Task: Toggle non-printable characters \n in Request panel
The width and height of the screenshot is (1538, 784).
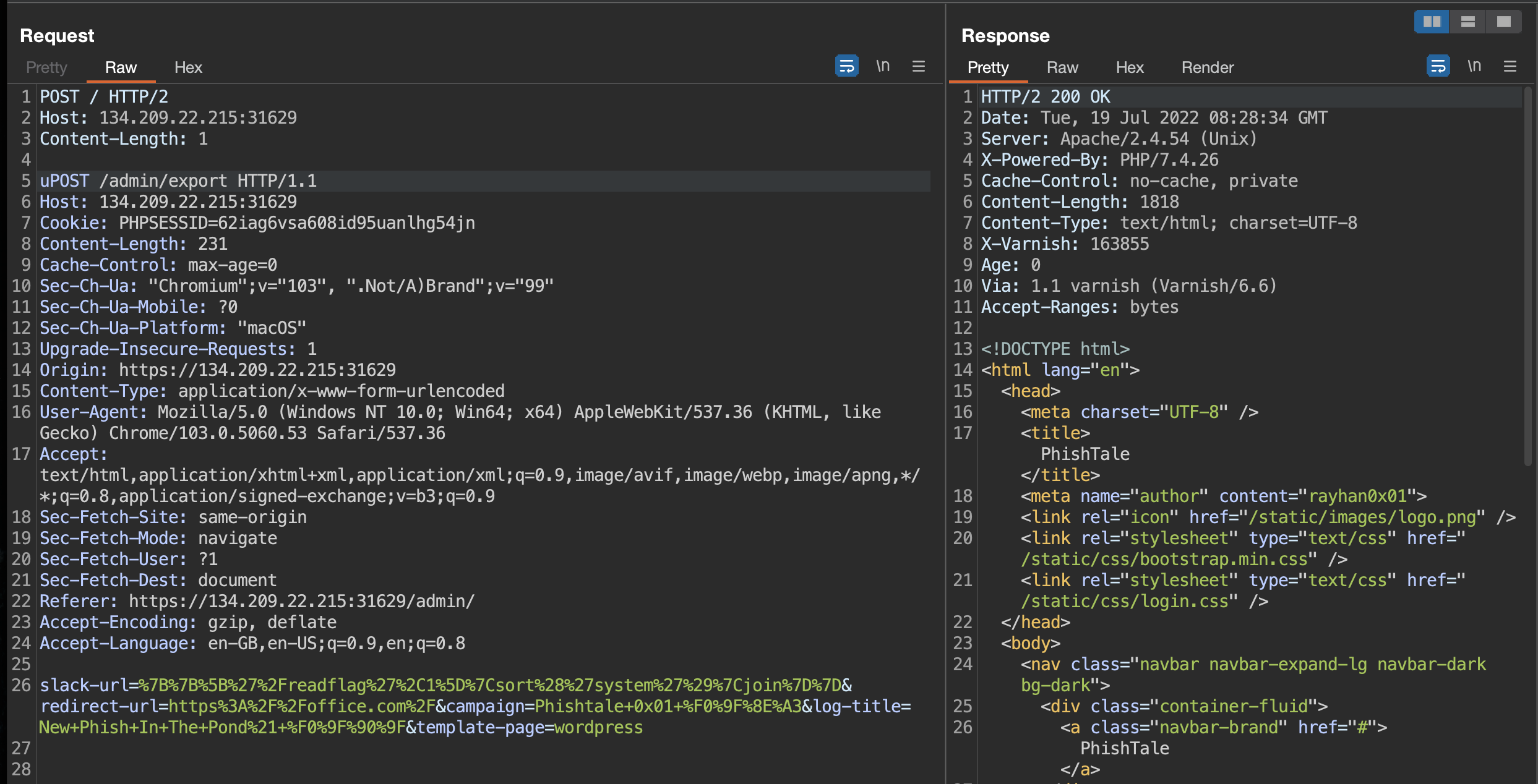Action: coord(883,66)
